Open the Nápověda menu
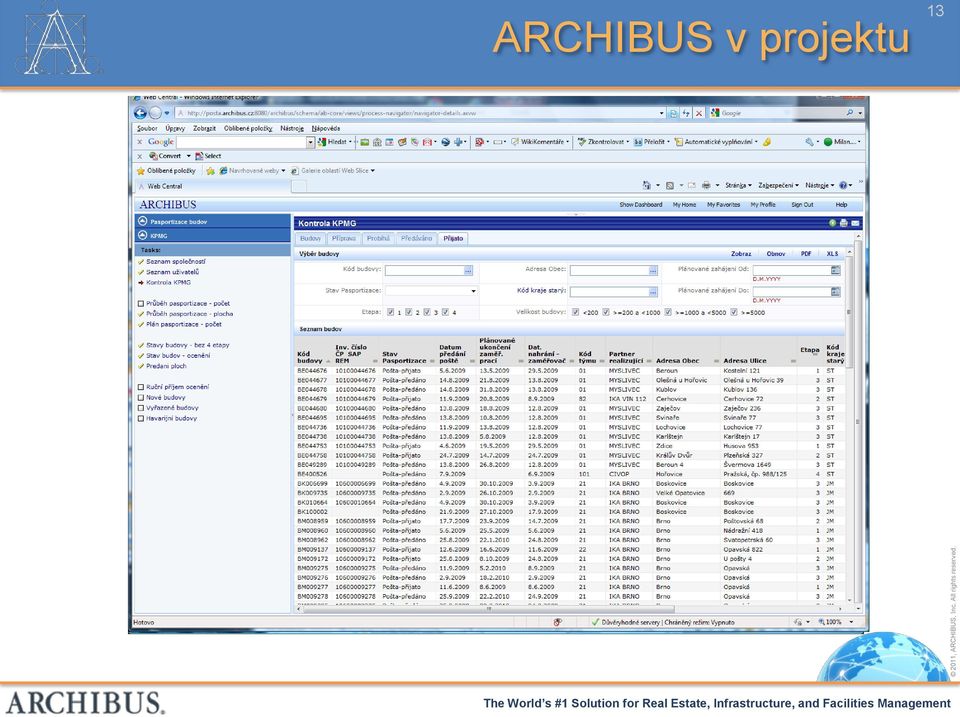The height and width of the screenshot is (717, 960). coord(326,129)
